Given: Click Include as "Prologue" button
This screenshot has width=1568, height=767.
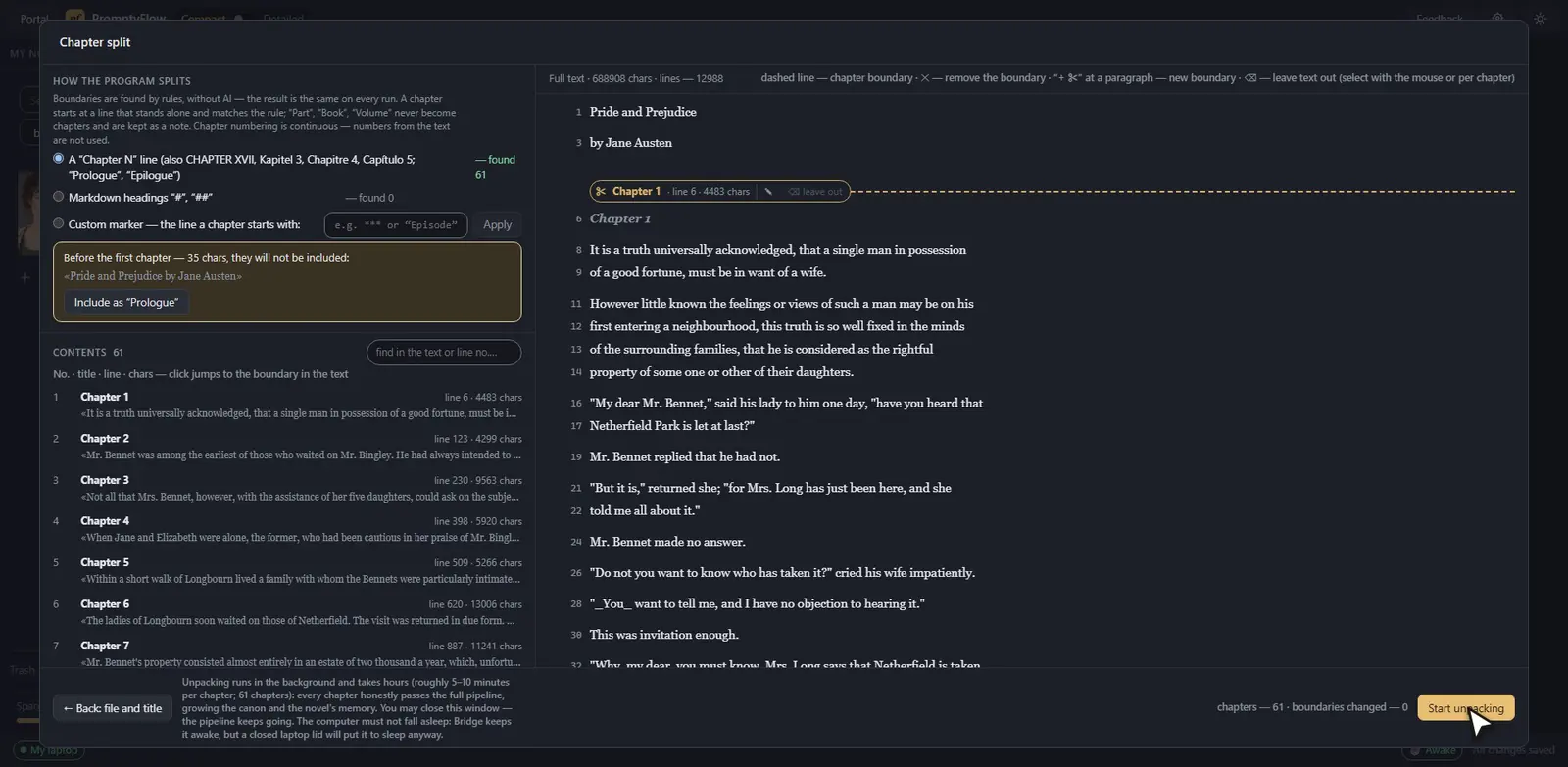Looking at the screenshot, I should click(126, 303).
